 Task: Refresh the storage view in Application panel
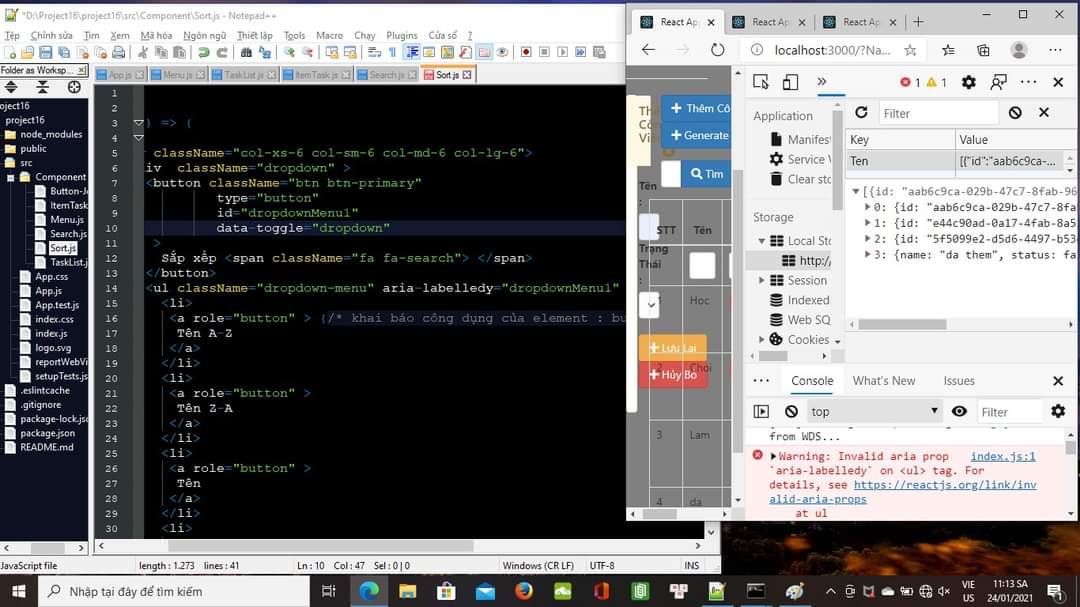(x=861, y=113)
